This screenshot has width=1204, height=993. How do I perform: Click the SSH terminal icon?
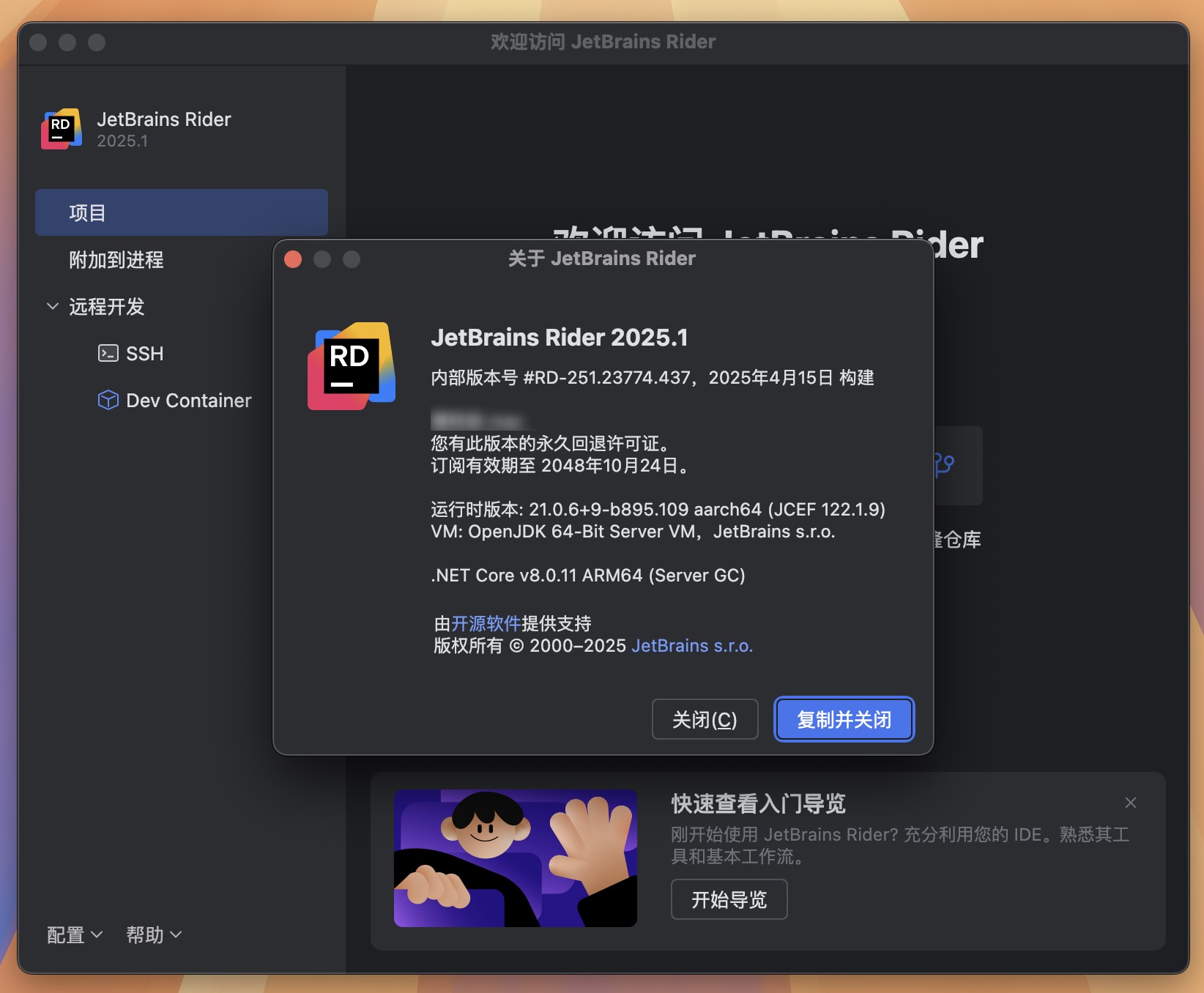pos(108,354)
